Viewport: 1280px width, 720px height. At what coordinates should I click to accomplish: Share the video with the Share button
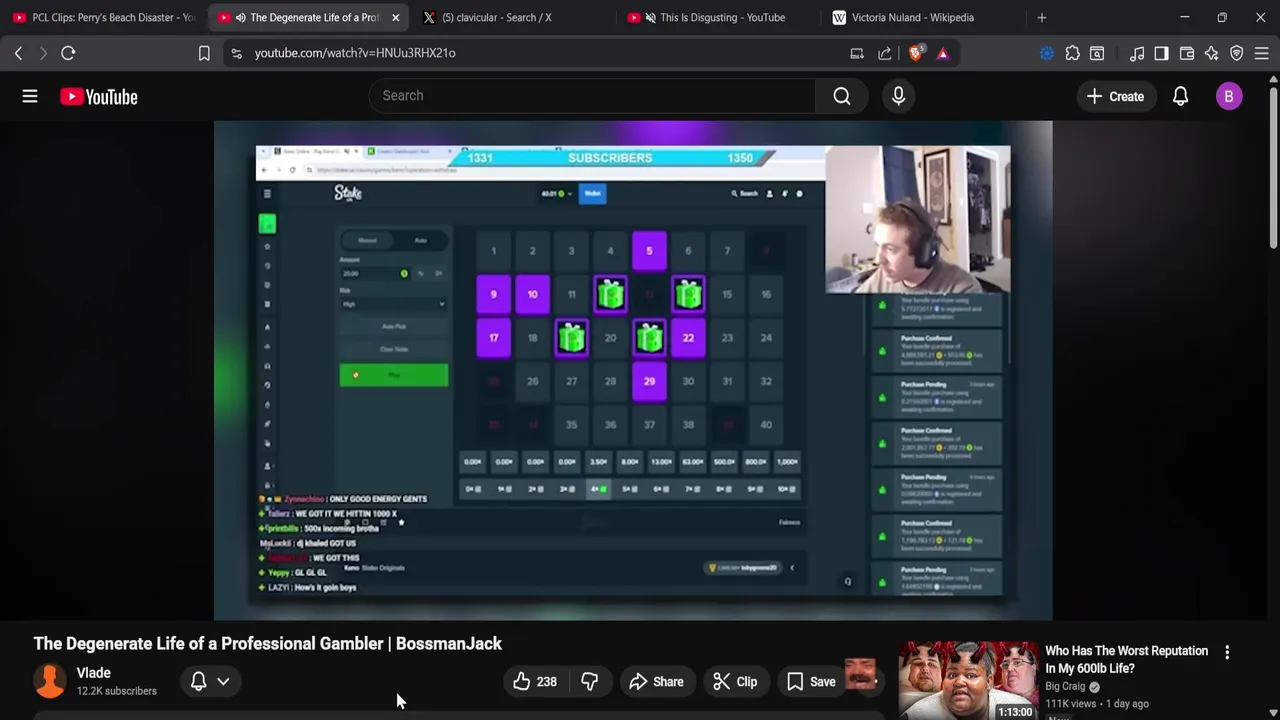tap(656, 682)
